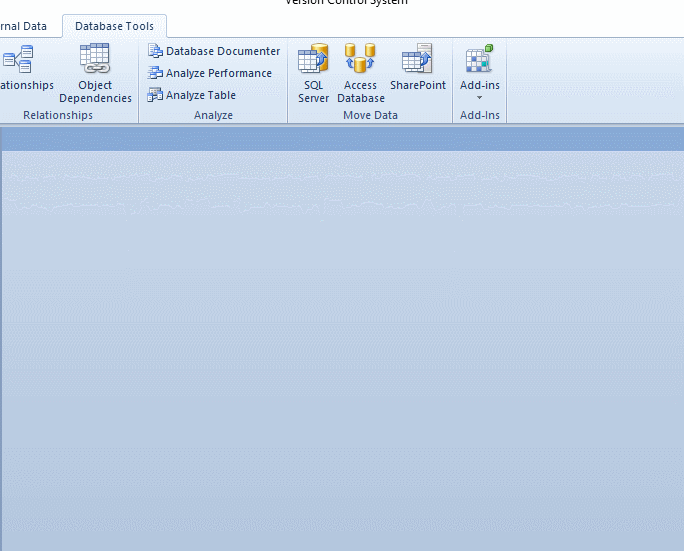The width and height of the screenshot is (684, 551).
Task: Click the Add-ins icon
Action: click(479, 58)
